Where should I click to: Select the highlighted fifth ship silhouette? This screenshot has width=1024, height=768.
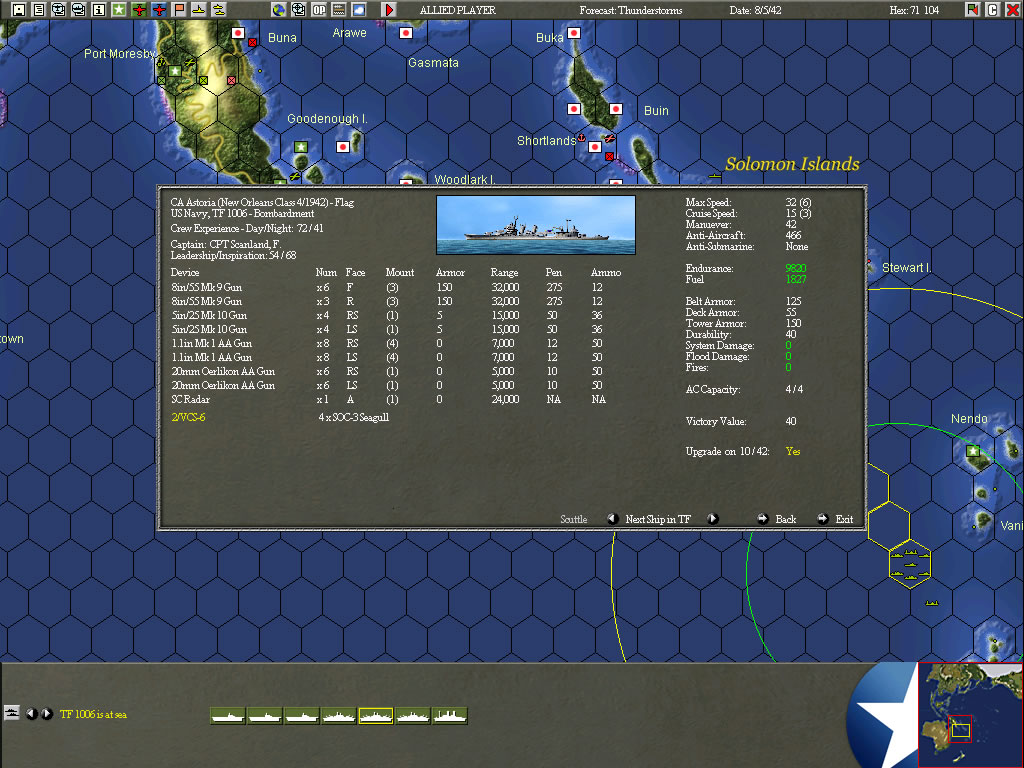coord(376,716)
